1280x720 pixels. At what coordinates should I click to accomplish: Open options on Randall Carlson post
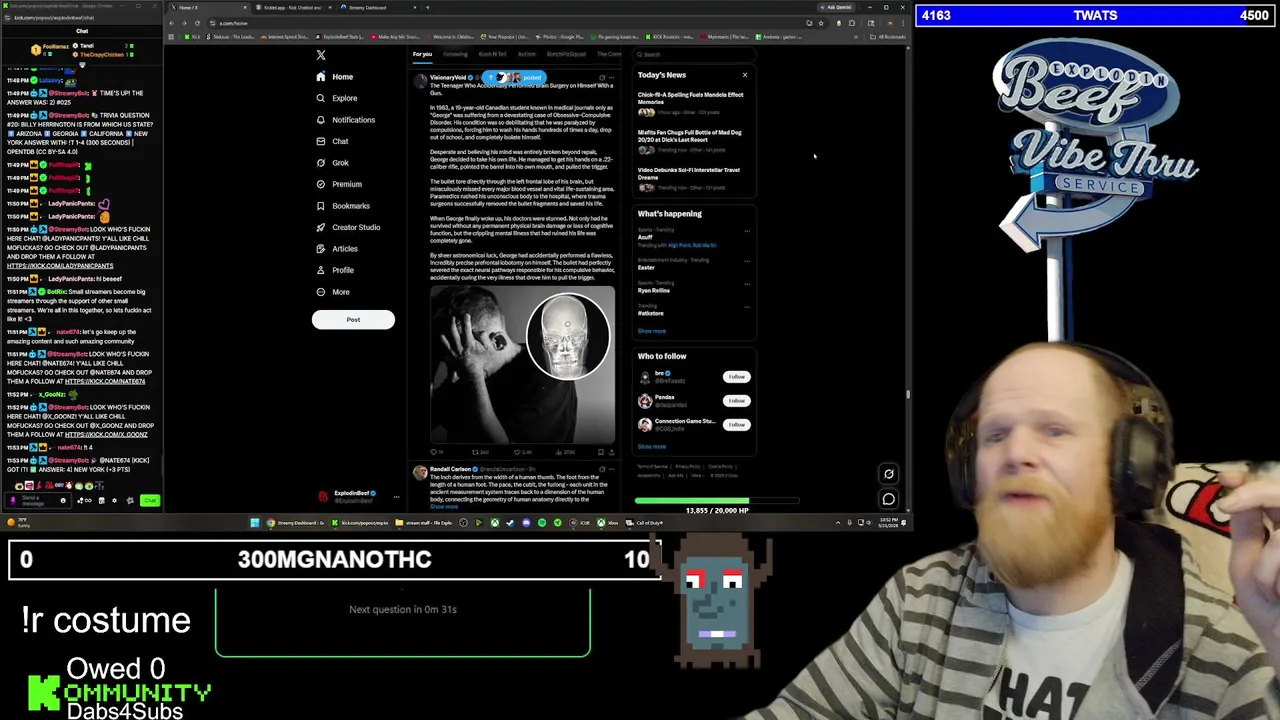612,469
